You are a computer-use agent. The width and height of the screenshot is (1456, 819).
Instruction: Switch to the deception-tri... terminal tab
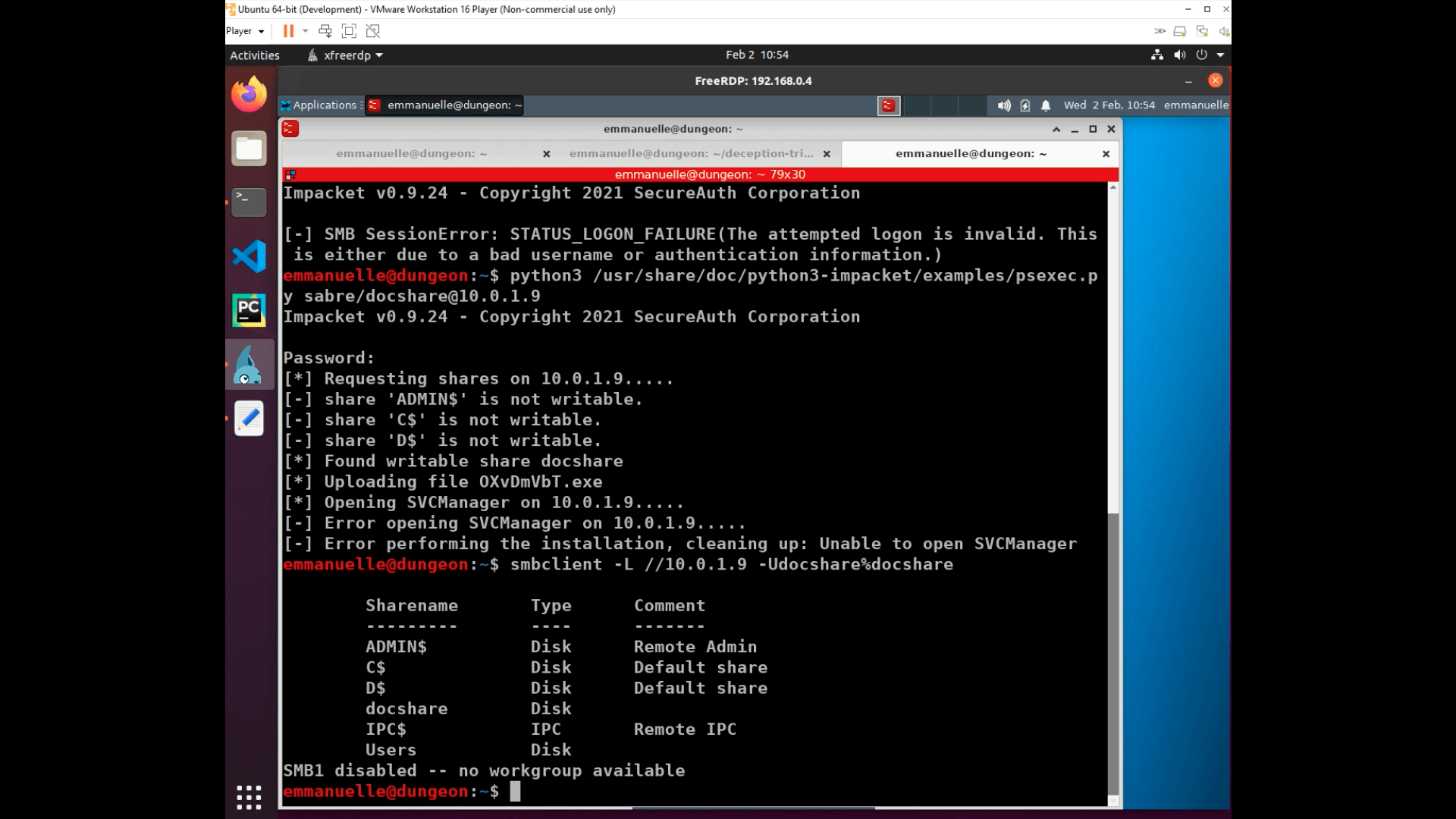tap(691, 154)
